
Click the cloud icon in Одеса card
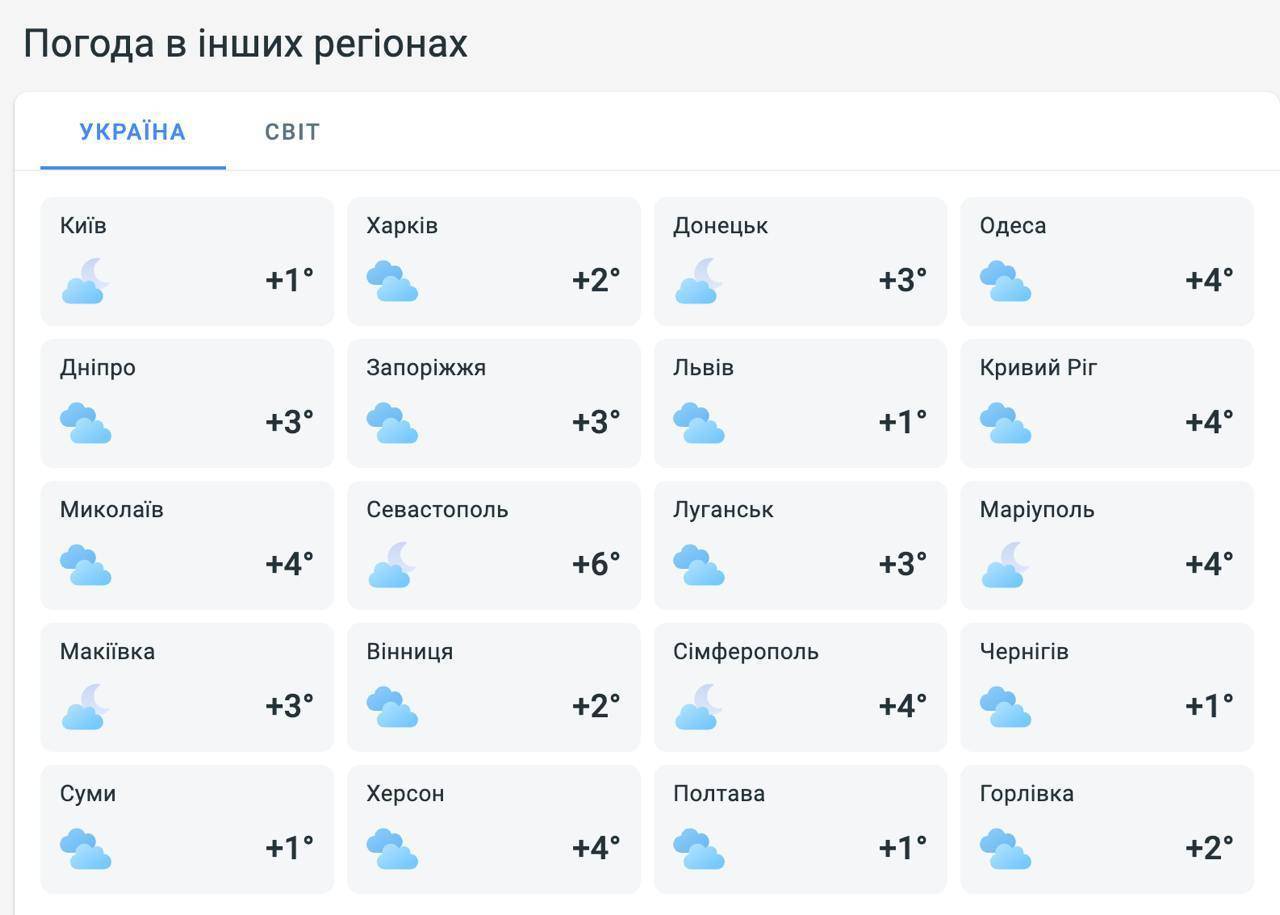pos(1005,281)
